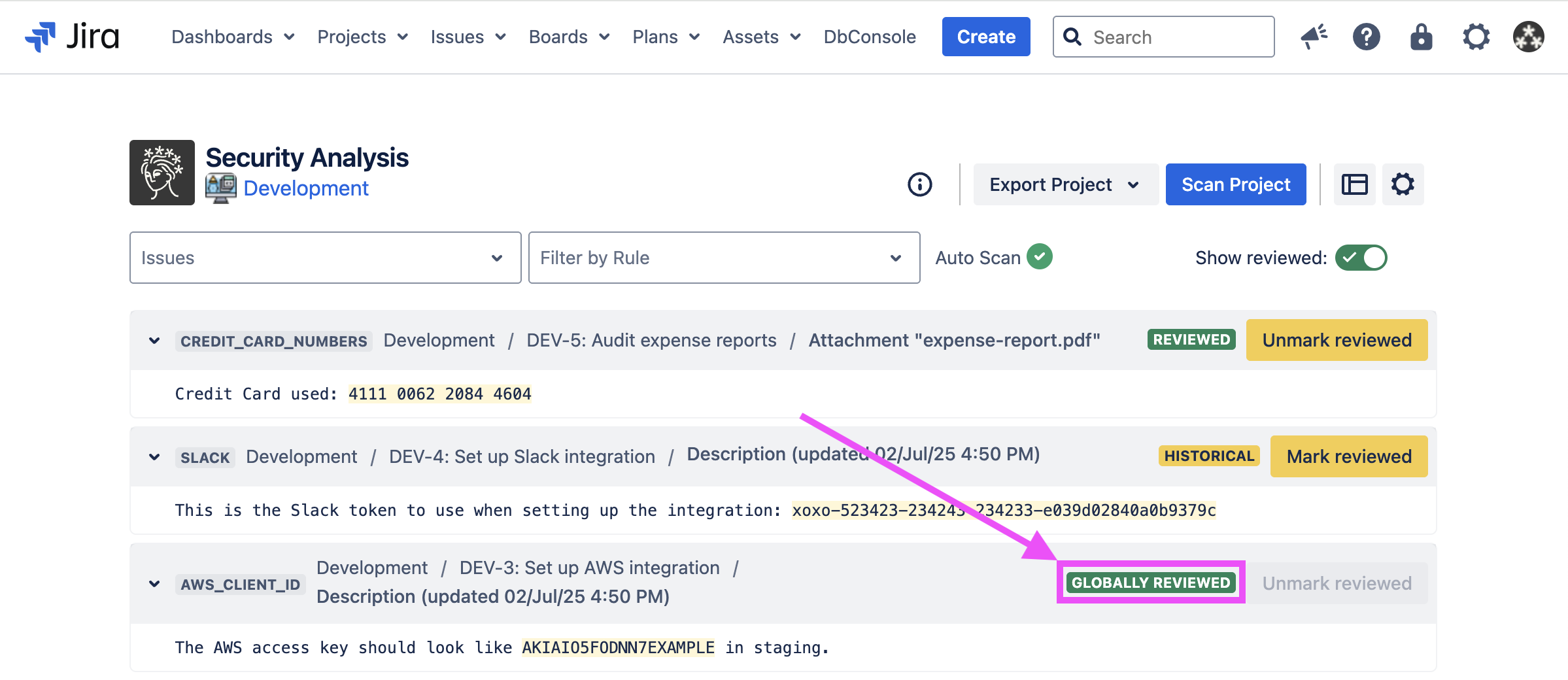Open the DbConsole menu item

tap(869, 37)
